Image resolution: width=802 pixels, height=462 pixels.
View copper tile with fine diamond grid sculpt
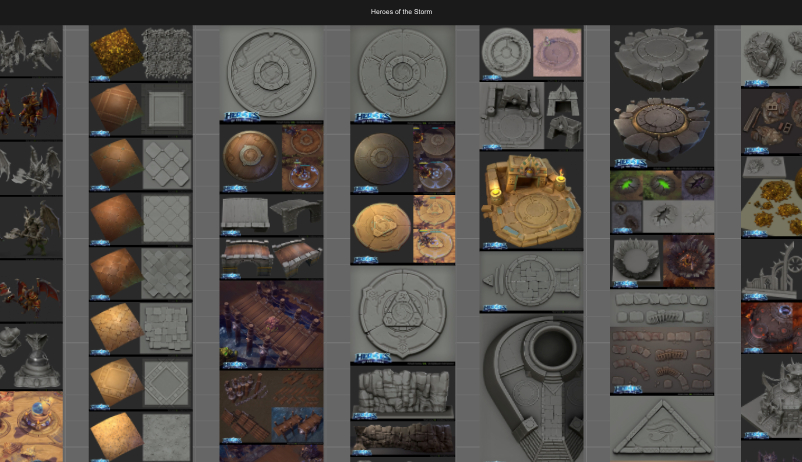pos(141,219)
